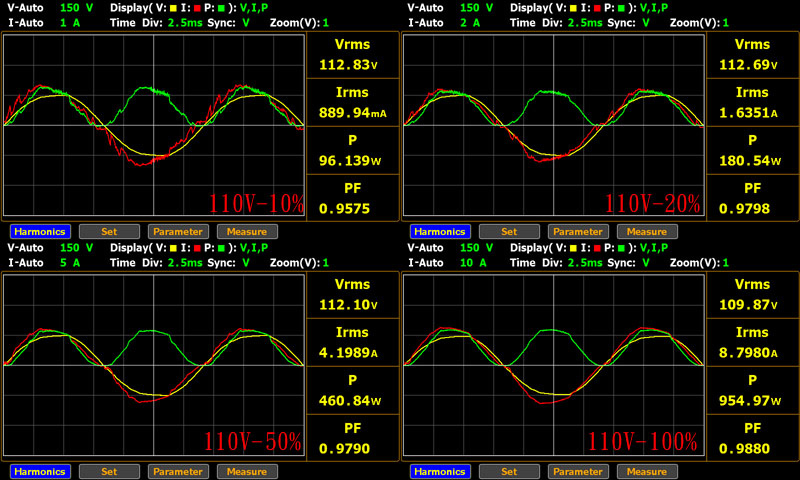
Task: Click the I-Auto 2 A range value
Action: tap(470, 23)
